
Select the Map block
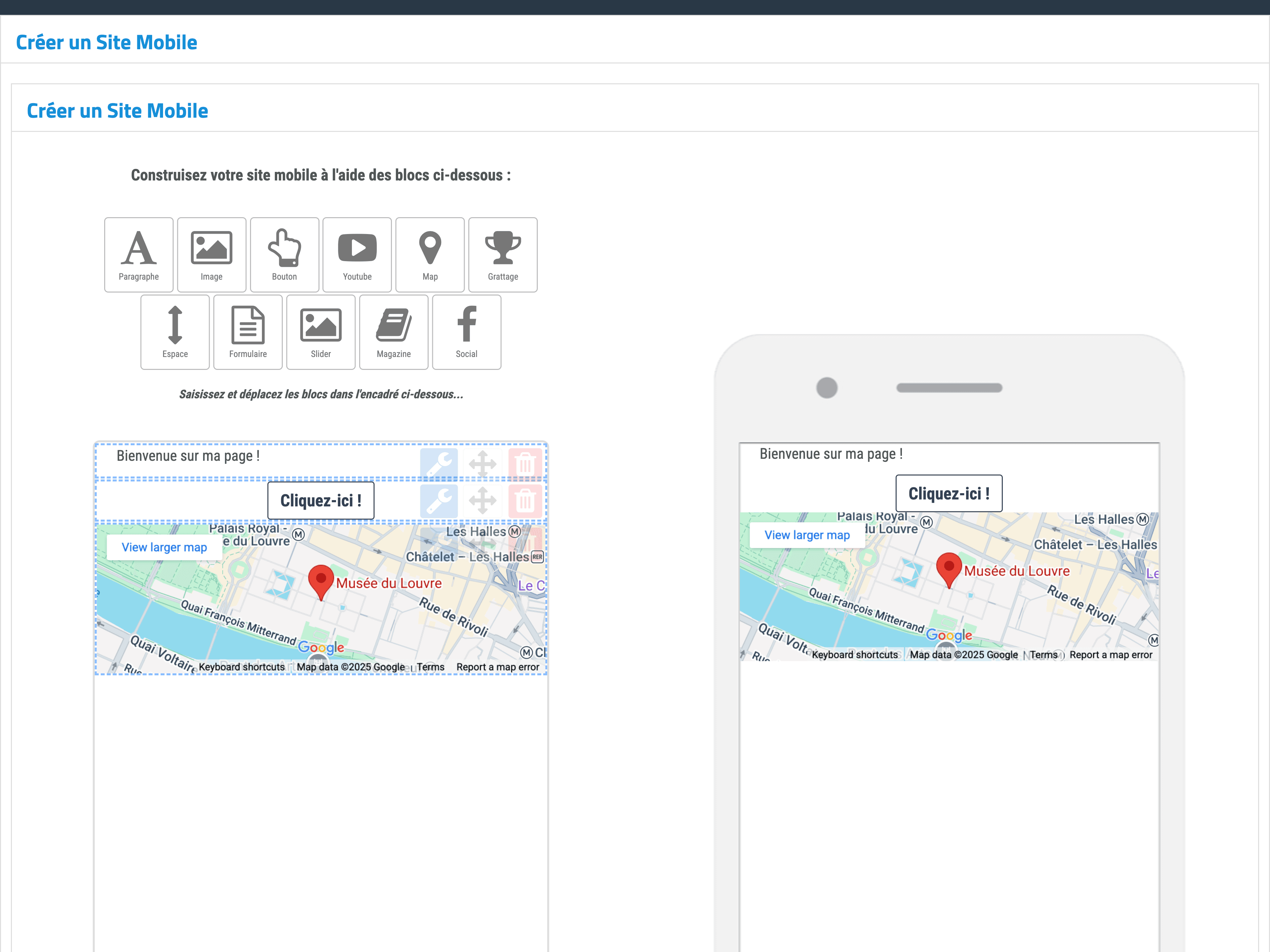click(x=430, y=254)
